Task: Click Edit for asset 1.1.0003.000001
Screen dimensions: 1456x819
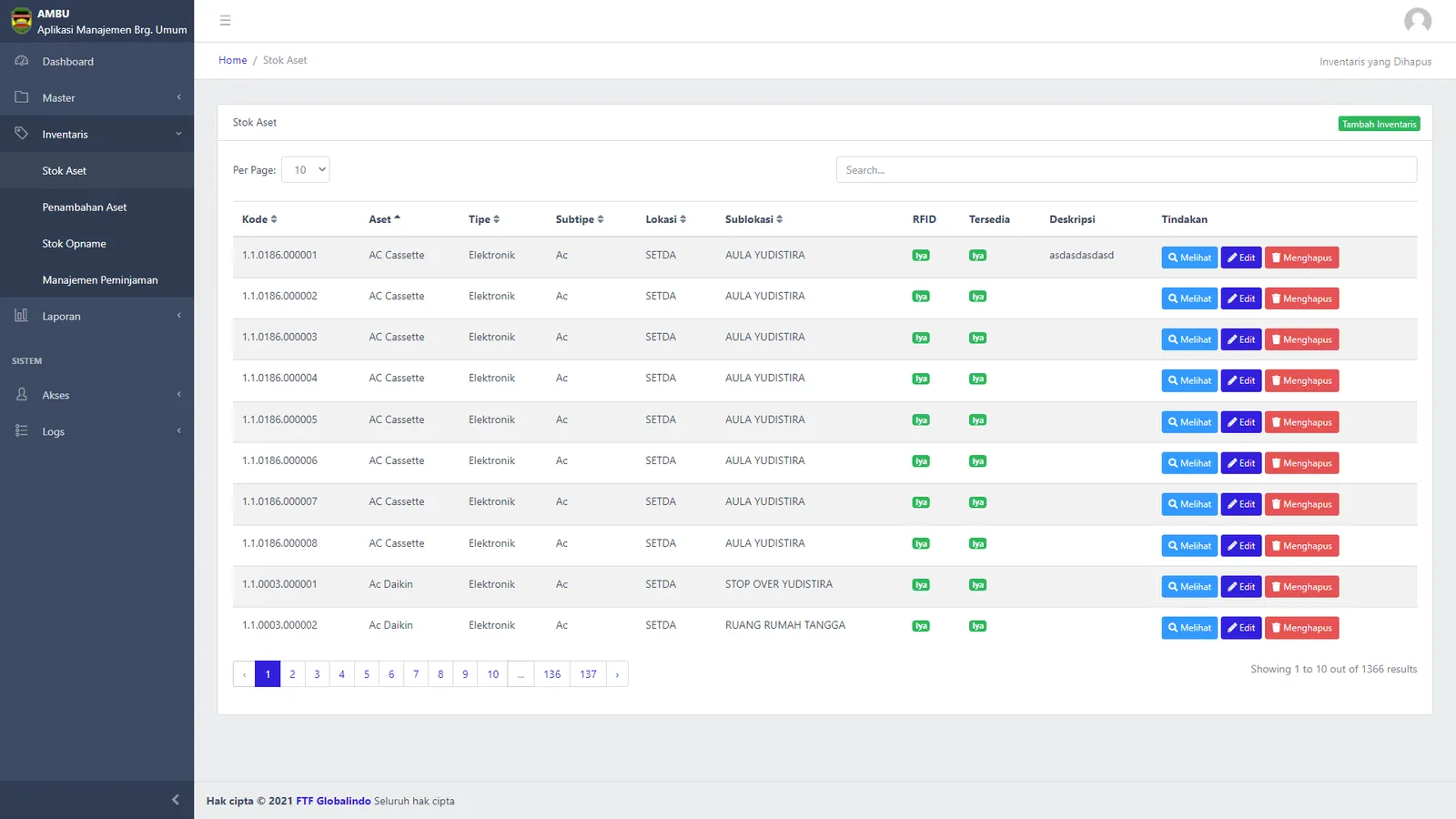Action: pyautogui.click(x=1241, y=587)
